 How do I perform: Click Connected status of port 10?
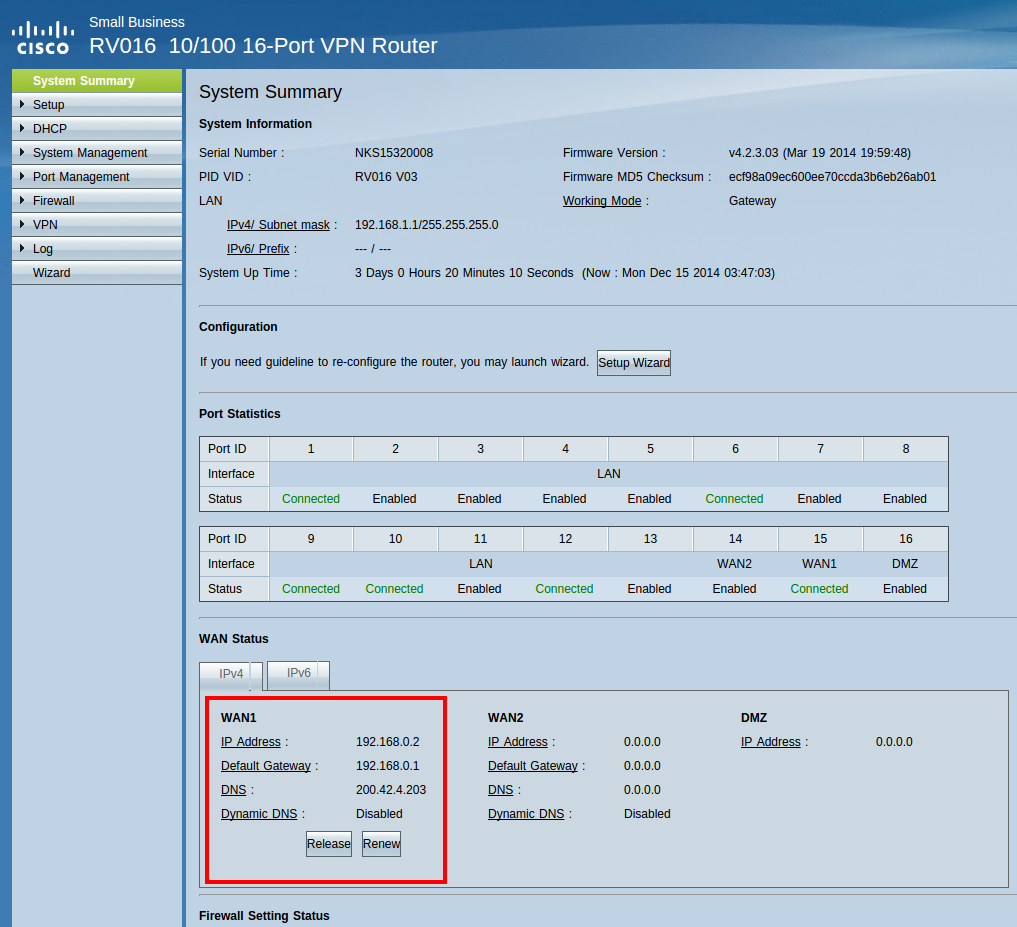[x=394, y=589]
